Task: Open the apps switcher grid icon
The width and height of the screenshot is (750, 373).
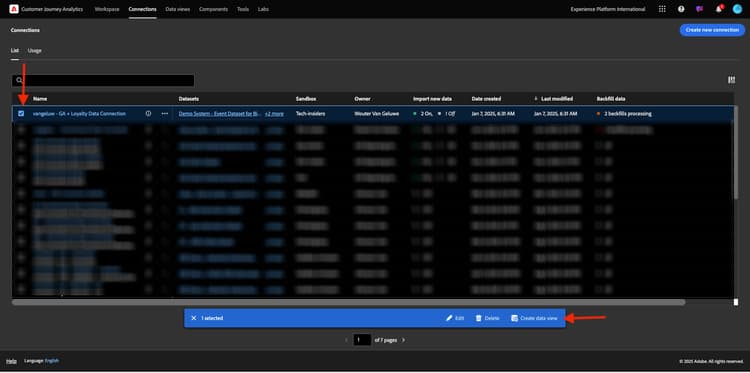Action: 662,9
